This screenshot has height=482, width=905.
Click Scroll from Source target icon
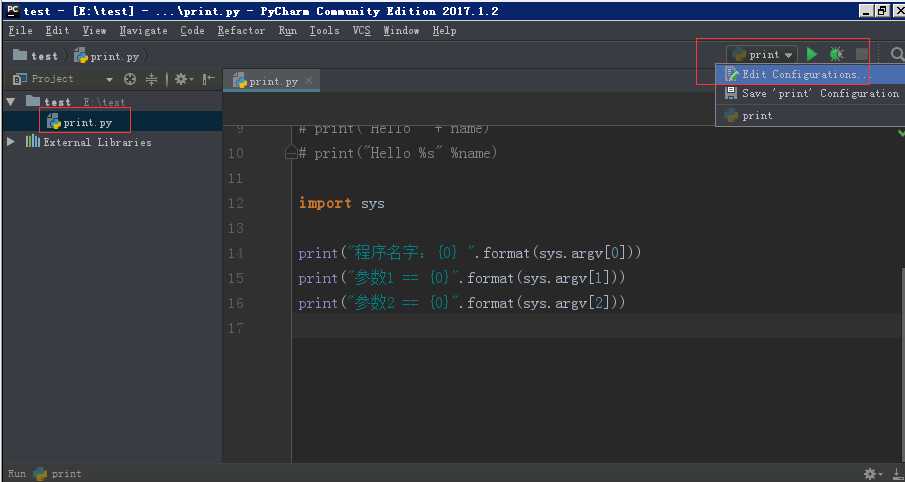pos(130,79)
